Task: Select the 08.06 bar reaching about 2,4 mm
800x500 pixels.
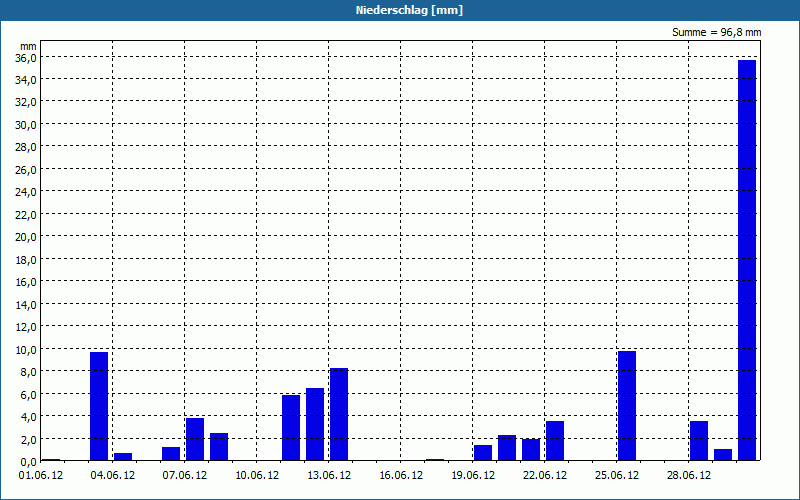Action: (x=219, y=447)
